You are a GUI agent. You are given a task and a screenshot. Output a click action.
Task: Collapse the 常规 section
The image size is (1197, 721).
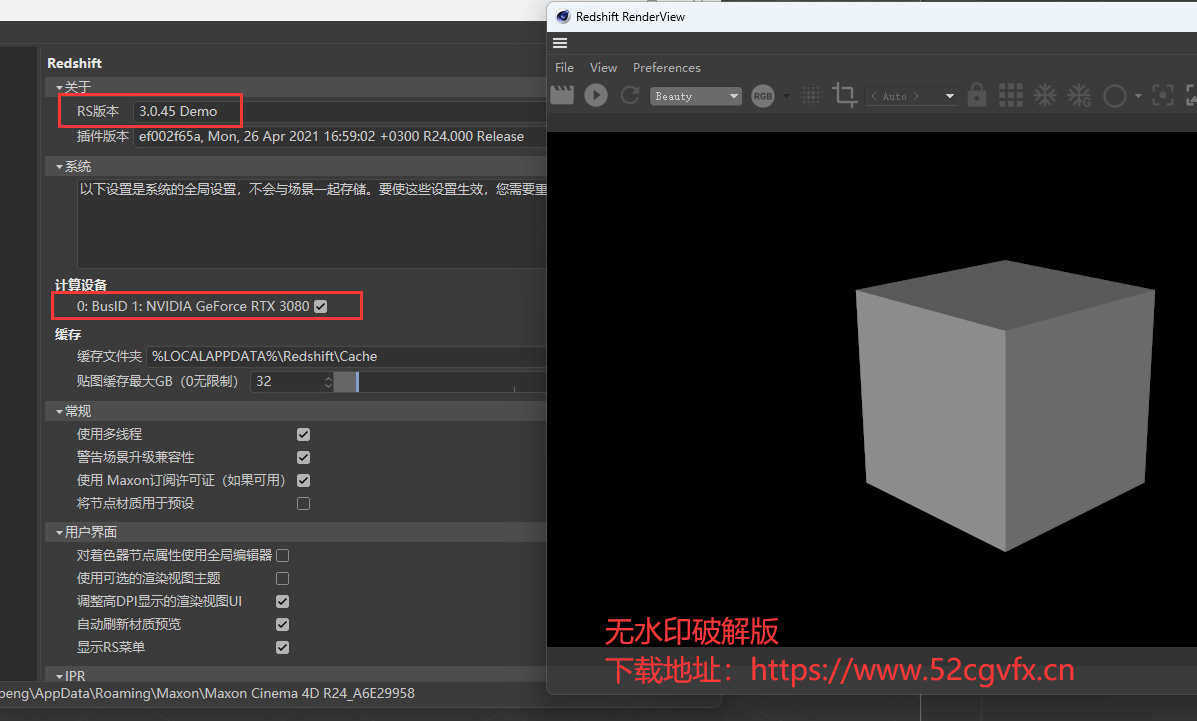60,412
